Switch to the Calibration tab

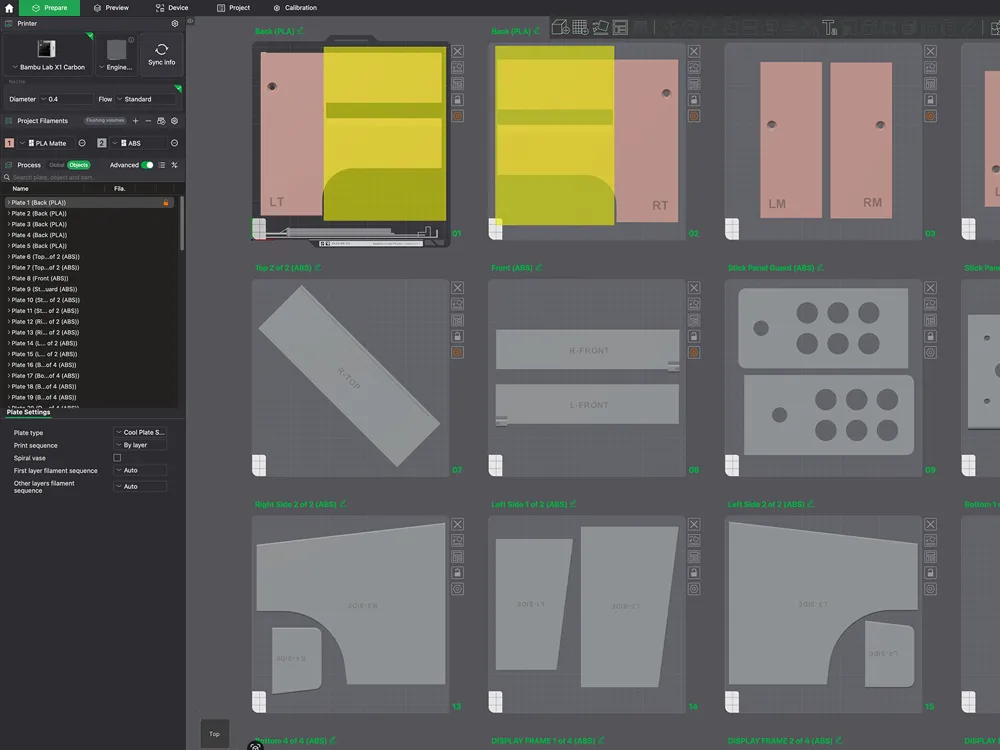click(295, 8)
